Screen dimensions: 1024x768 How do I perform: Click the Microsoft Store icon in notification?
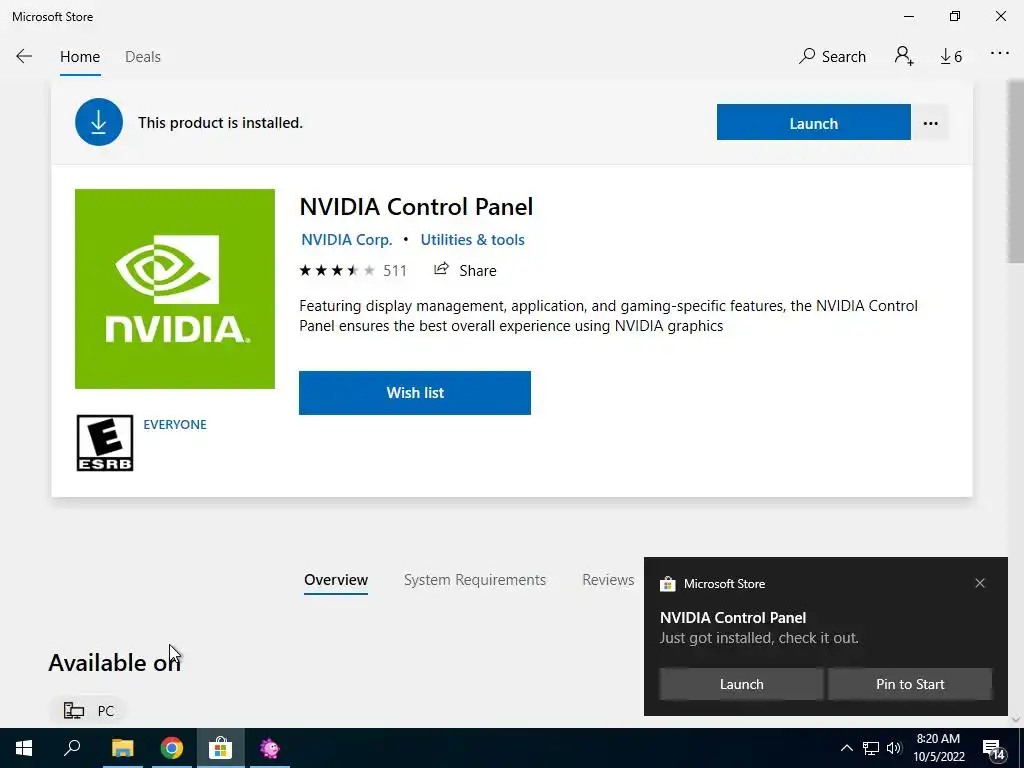[x=667, y=584]
